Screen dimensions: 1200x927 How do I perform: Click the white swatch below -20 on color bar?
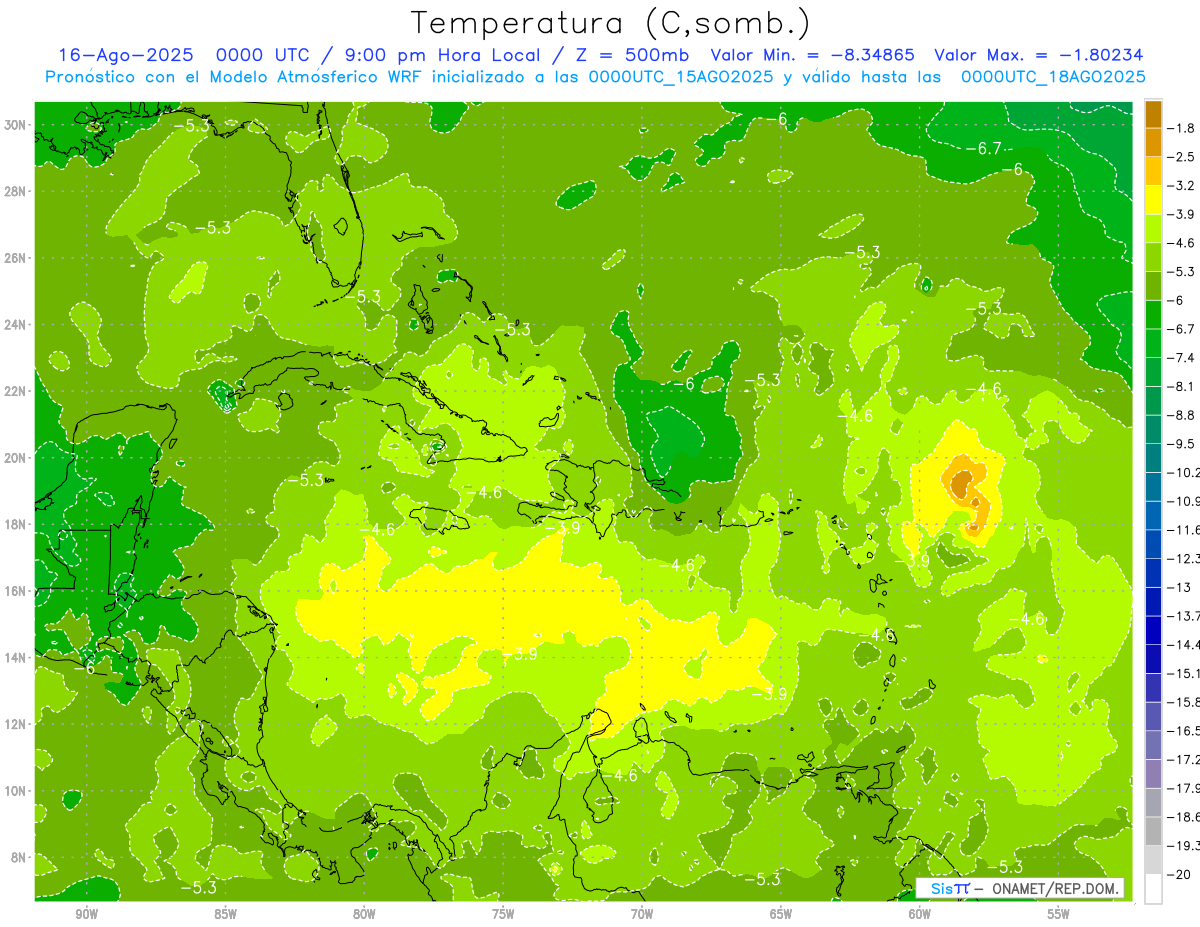[1153, 889]
